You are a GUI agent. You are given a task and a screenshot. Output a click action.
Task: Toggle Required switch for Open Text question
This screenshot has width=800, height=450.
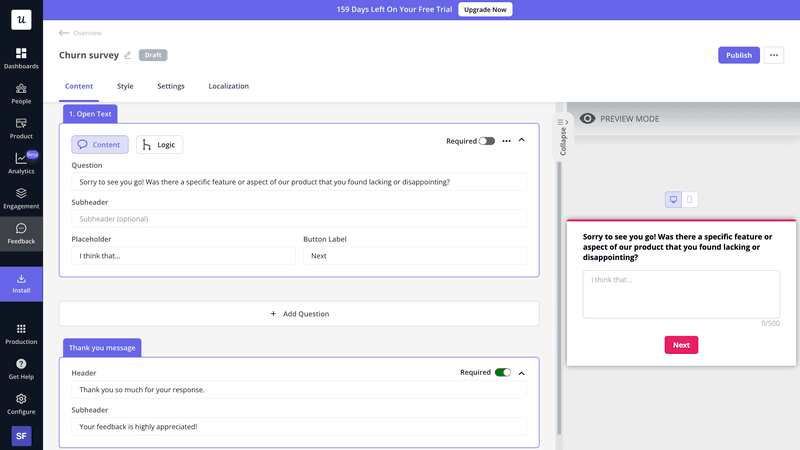(487, 141)
